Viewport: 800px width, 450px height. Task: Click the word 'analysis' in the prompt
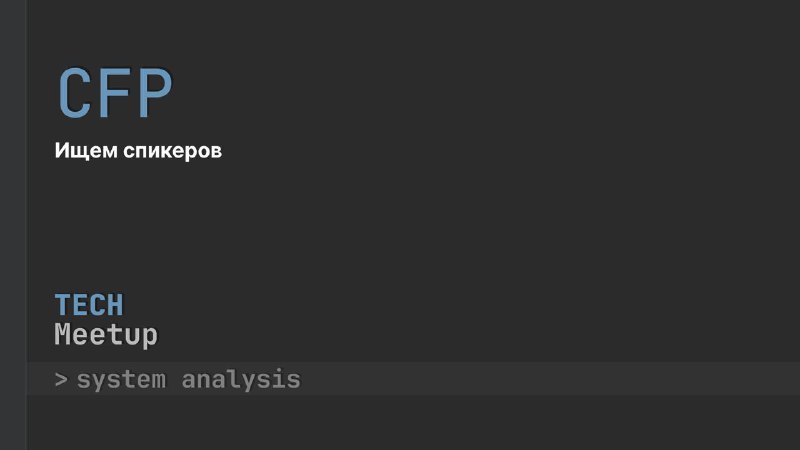pyautogui.click(x=241, y=380)
